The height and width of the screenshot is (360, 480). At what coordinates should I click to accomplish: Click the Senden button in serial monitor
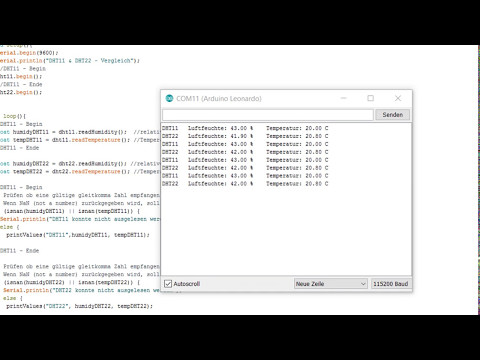[392, 115]
